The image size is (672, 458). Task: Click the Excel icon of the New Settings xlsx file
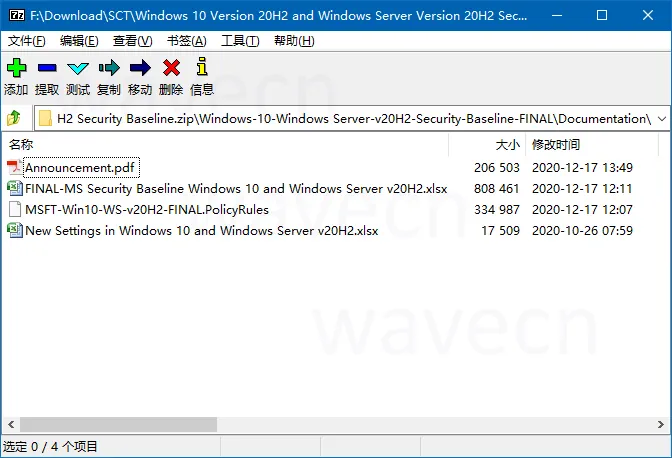(x=15, y=230)
